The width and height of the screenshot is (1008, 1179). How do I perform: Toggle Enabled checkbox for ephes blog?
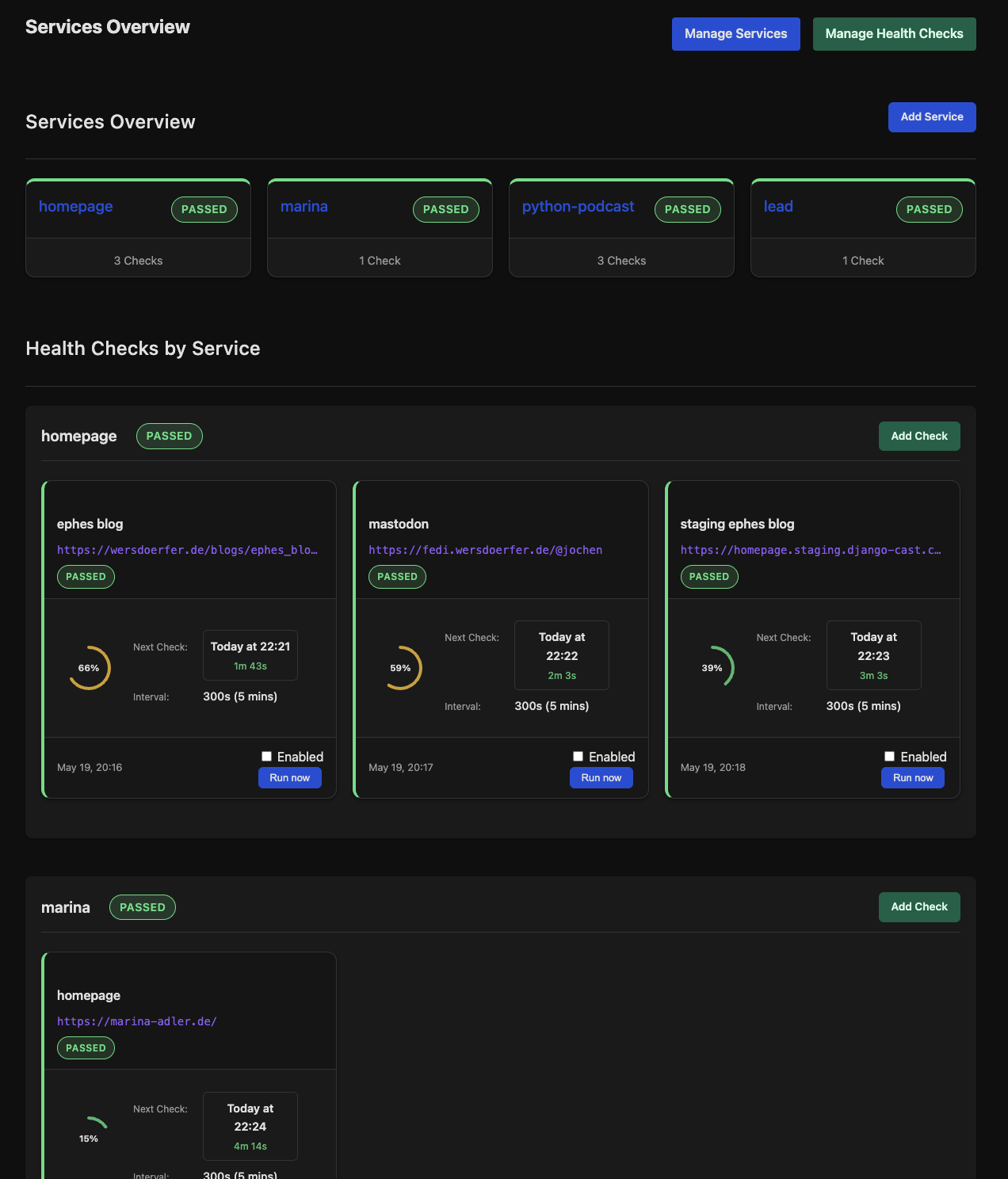tap(267, 757)
